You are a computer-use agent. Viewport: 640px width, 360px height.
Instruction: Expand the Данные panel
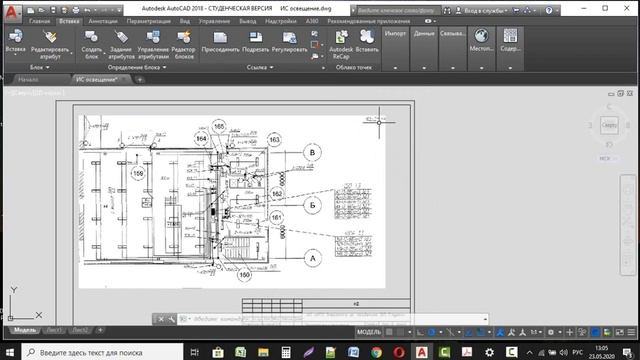(424, 68)
